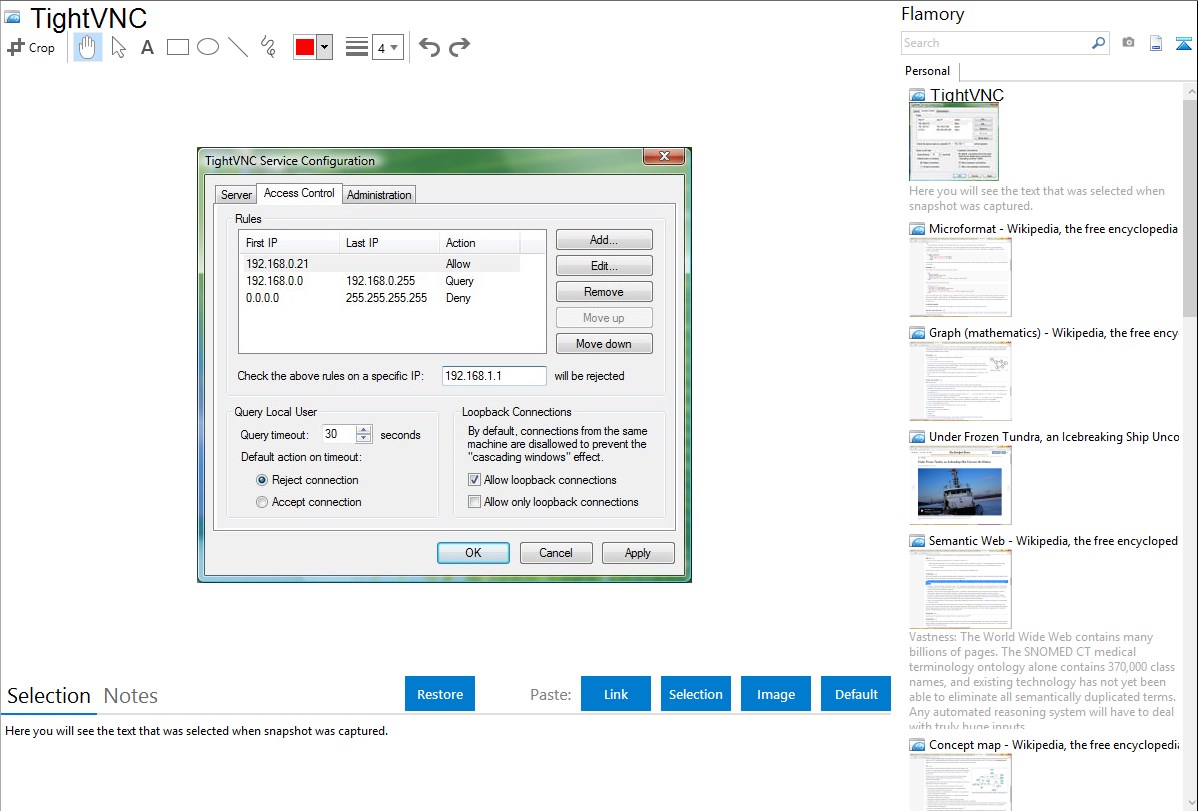
Task: Enable Reject connection radio option
Action: 263,480
